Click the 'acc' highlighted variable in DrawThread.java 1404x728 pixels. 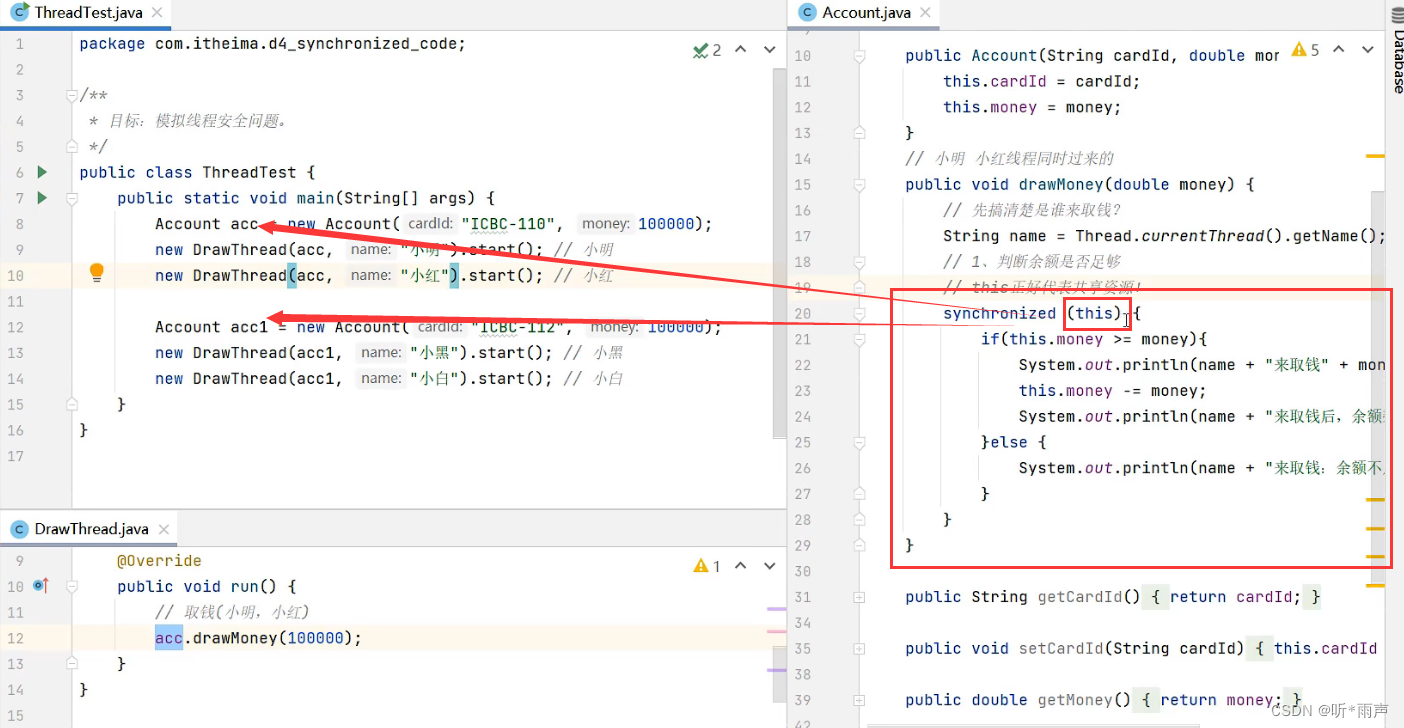(x=169, y=638)
